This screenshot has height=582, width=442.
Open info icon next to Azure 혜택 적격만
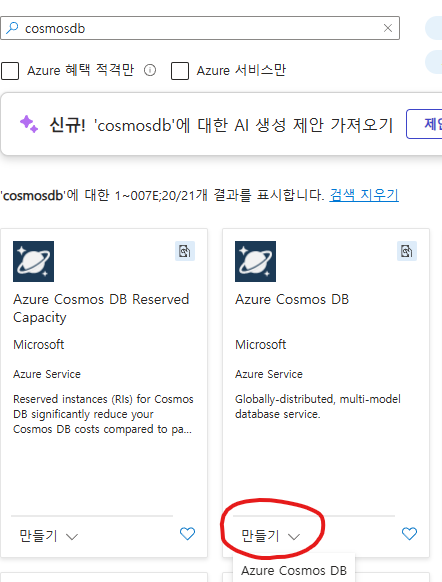click(x=150, y=70)
